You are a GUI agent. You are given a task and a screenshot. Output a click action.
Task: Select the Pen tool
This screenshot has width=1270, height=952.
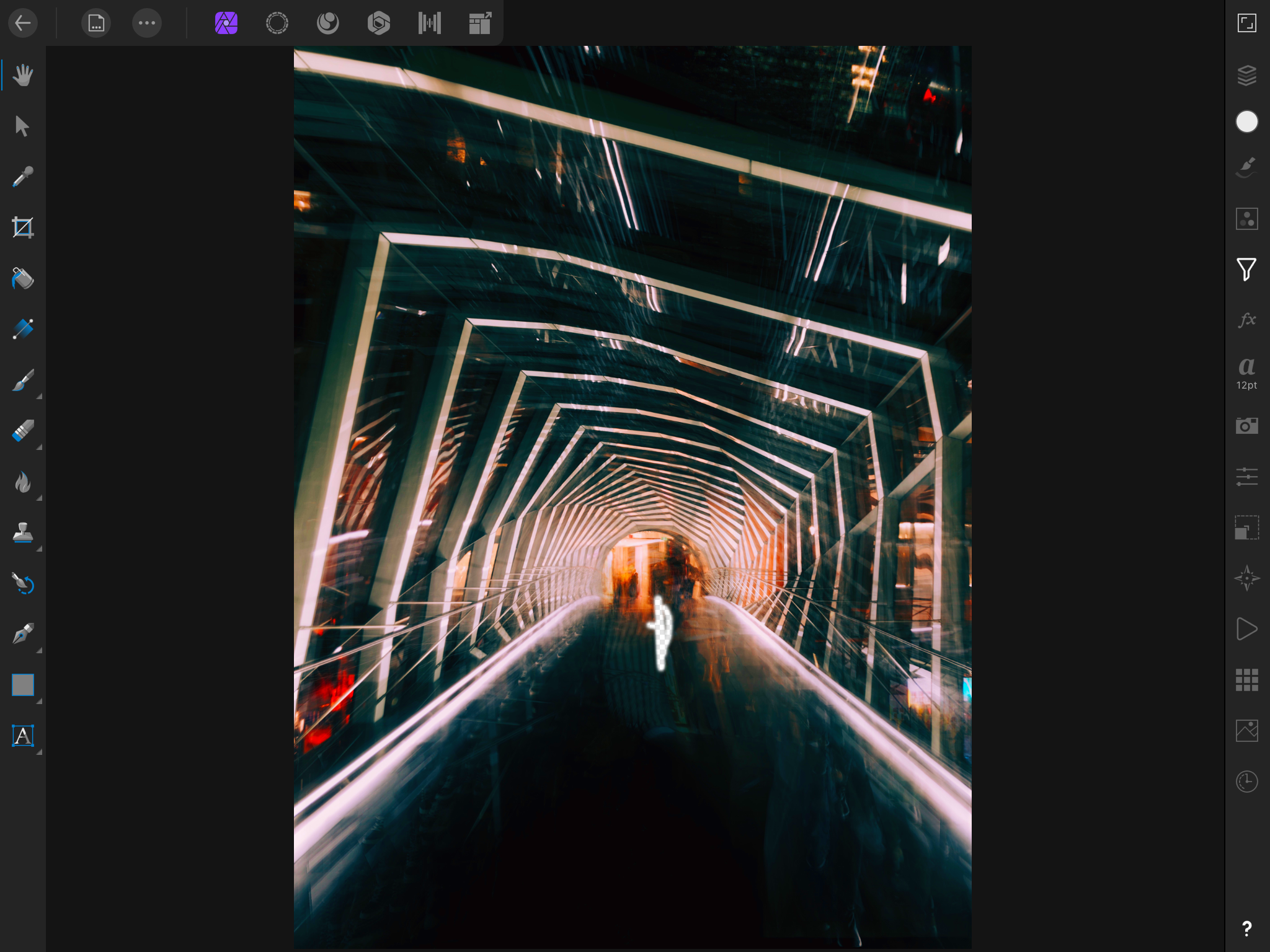(23, 635)
